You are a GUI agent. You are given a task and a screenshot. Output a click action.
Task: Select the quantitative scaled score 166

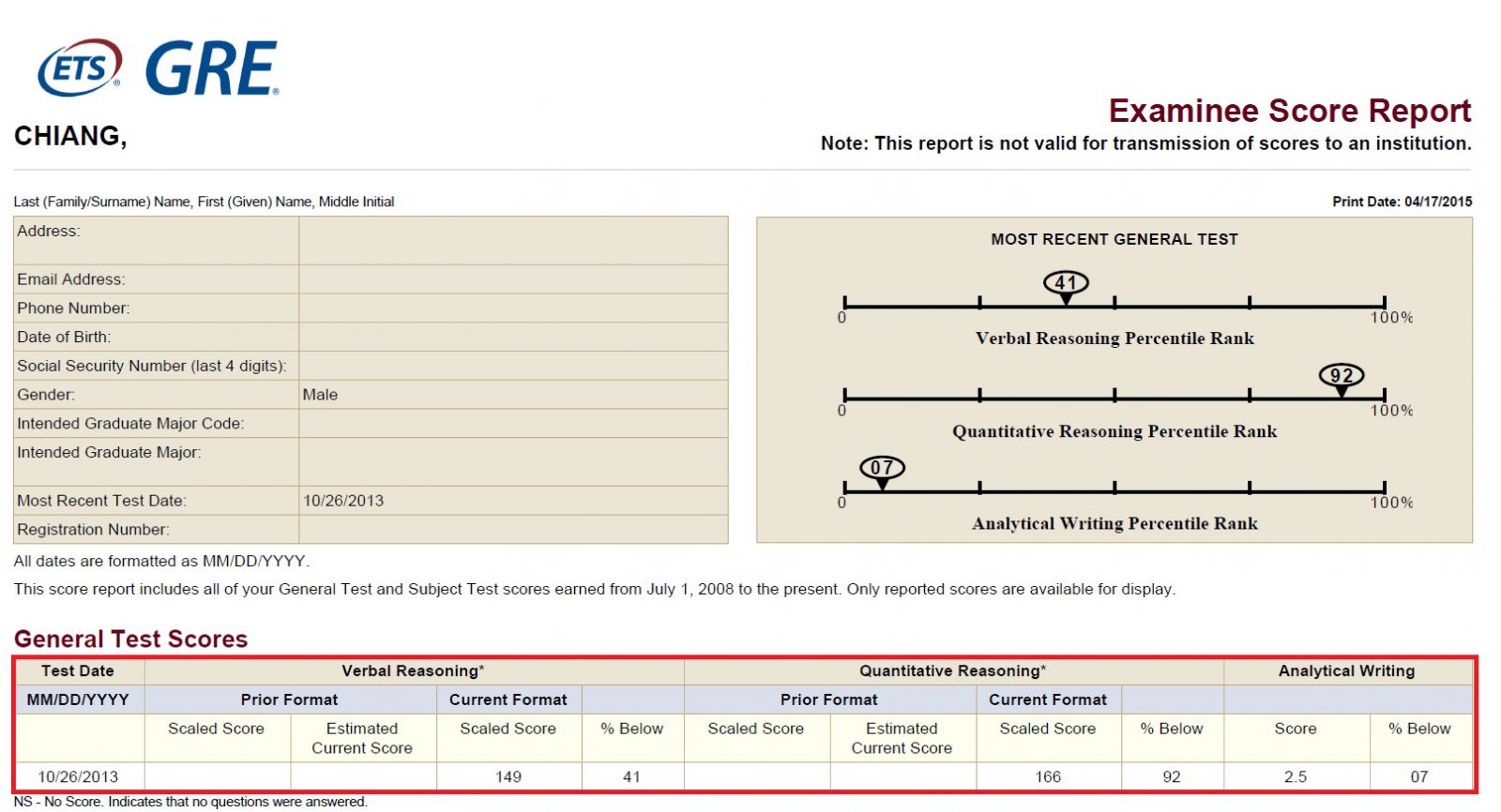click(1048, 776)
